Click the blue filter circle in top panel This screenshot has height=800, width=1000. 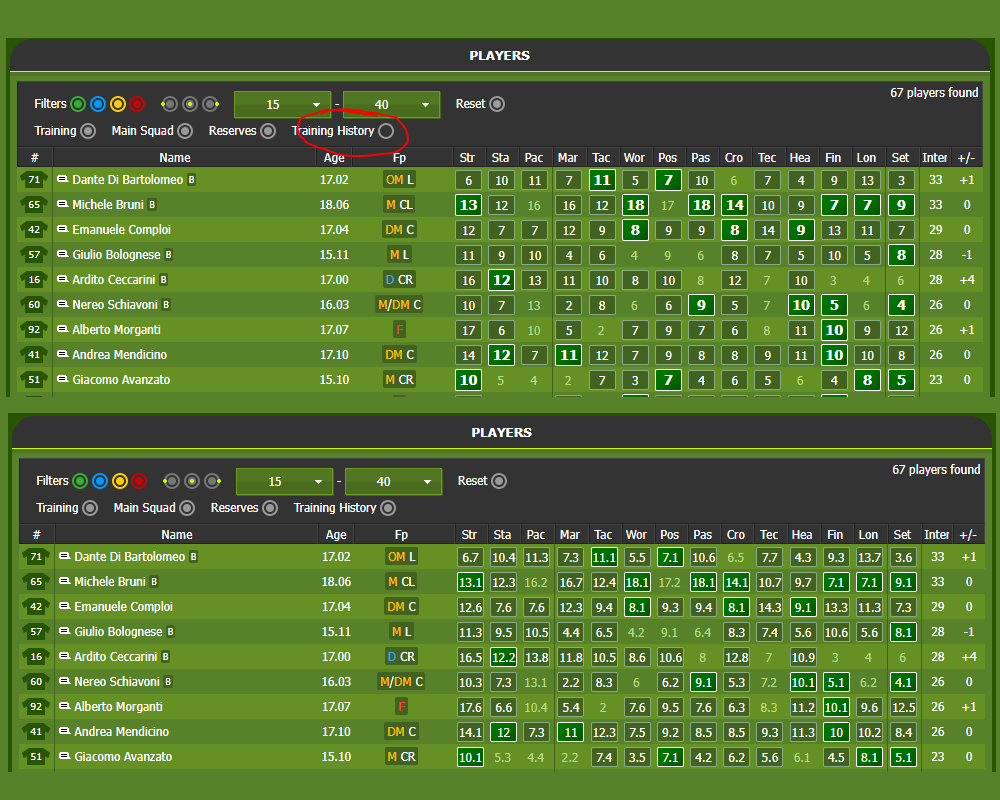98,104
